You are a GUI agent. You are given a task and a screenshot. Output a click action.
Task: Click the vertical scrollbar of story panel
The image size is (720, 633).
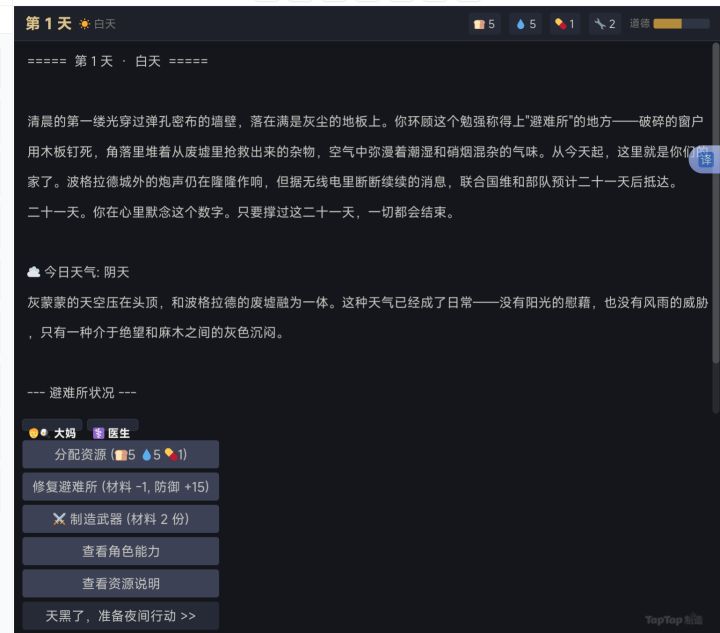(x=715, y=202)
